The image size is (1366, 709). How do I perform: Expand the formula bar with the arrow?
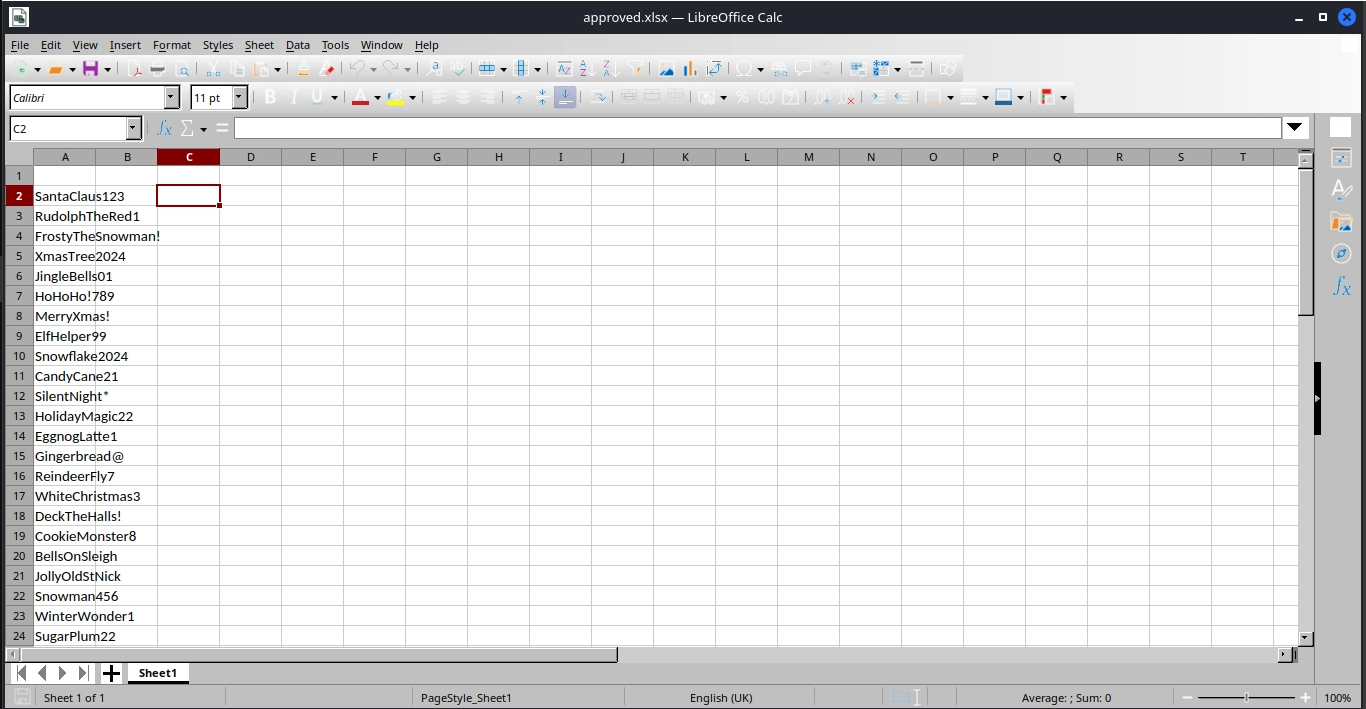(x=1296, y=128)
